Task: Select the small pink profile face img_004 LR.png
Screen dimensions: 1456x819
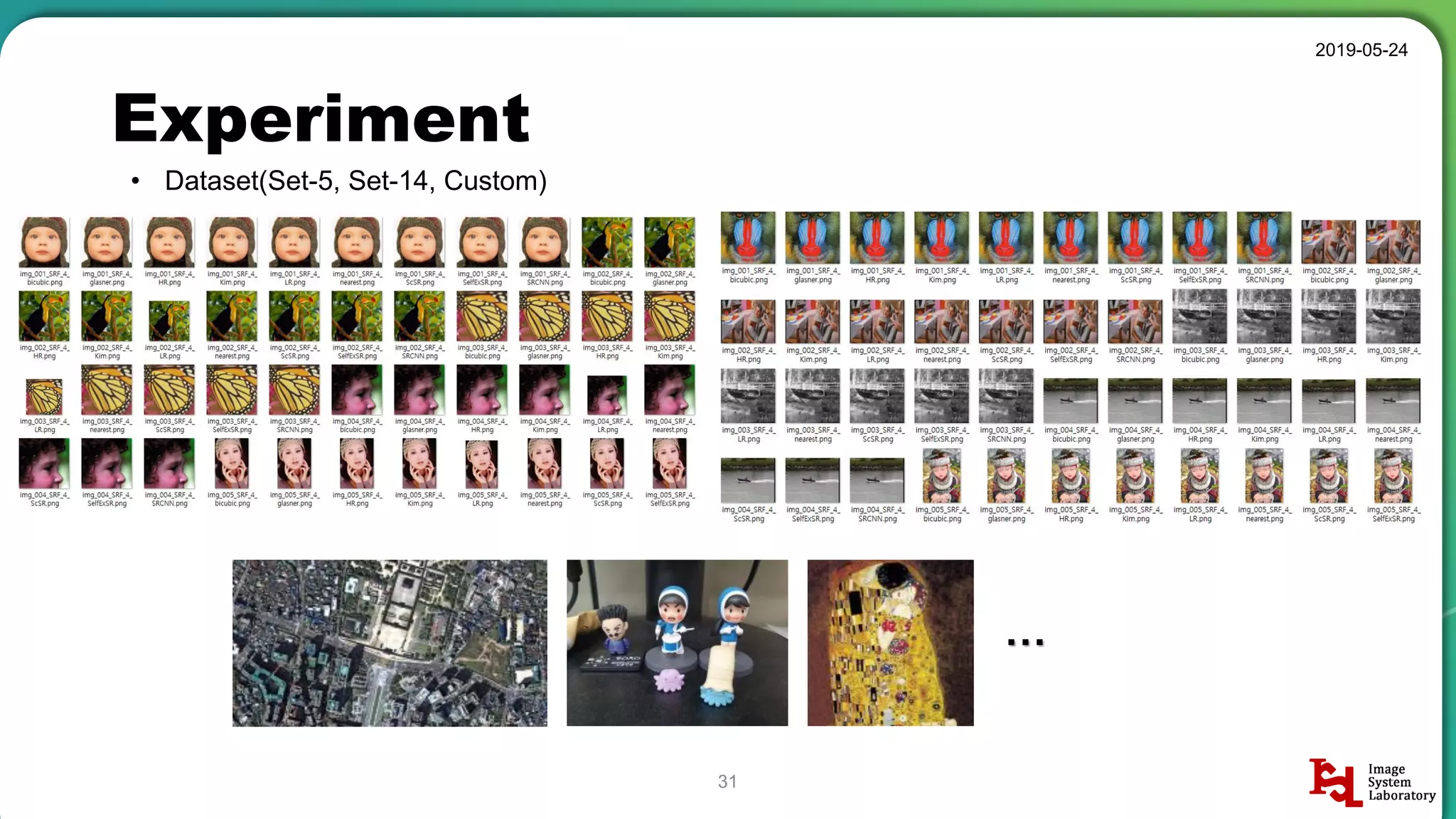Action: [x=607, y=395]
